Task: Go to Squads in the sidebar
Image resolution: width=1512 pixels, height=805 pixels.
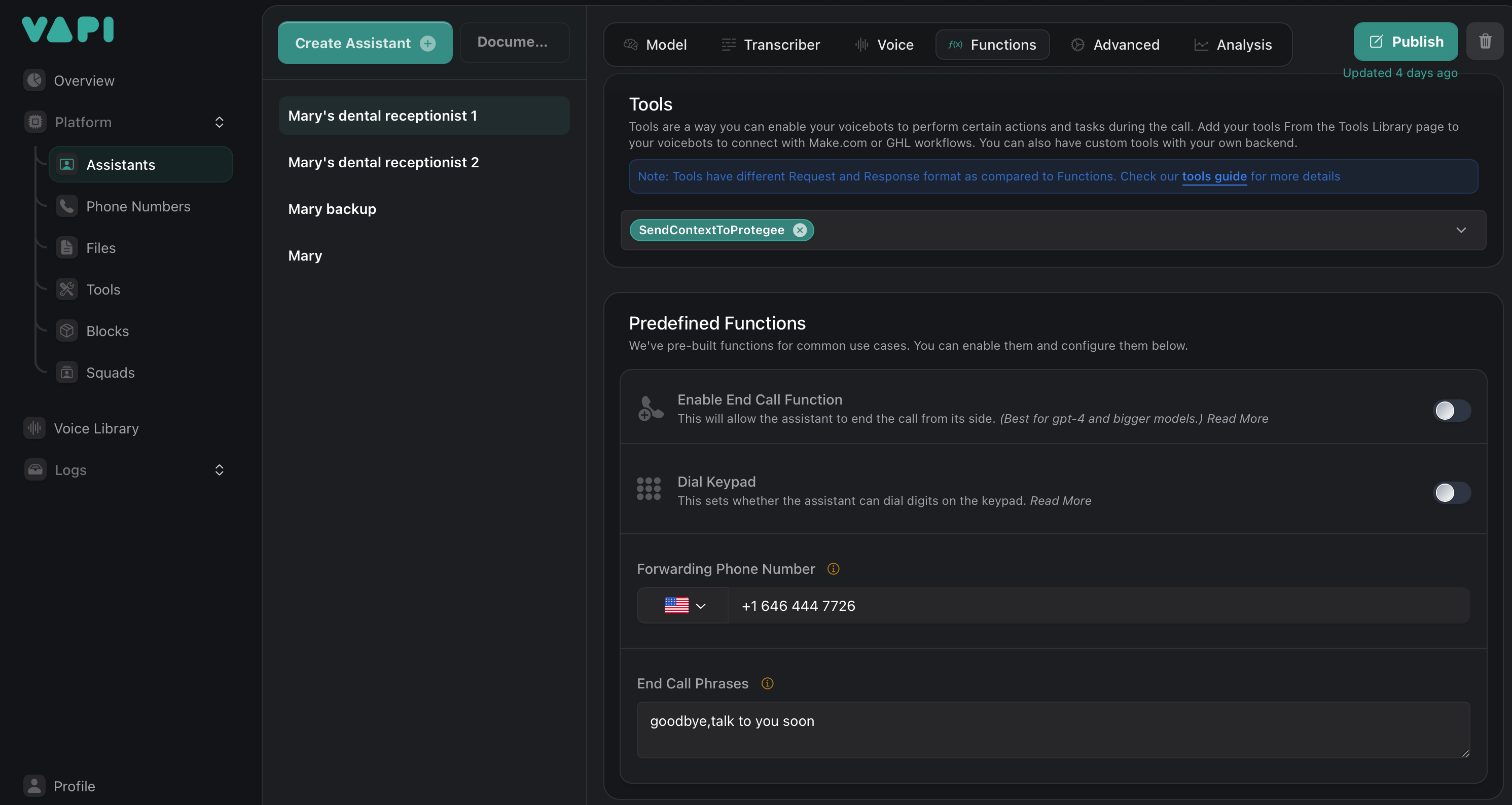Action: (x=110, y=373)
